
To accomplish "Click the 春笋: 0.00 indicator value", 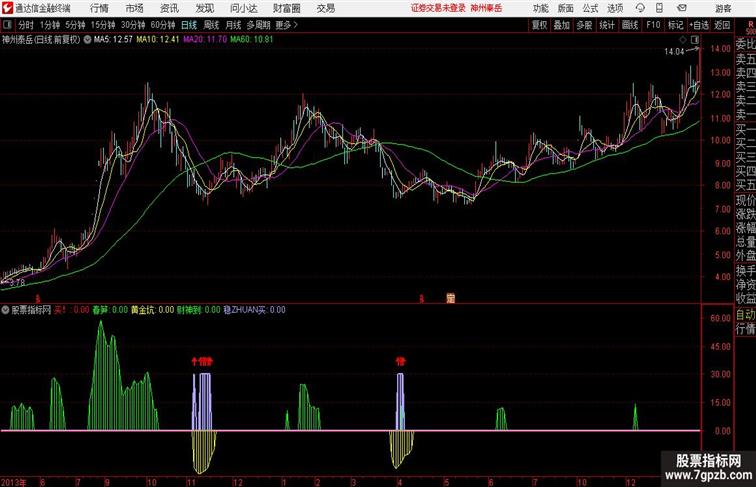I will [x=110, y=310].
